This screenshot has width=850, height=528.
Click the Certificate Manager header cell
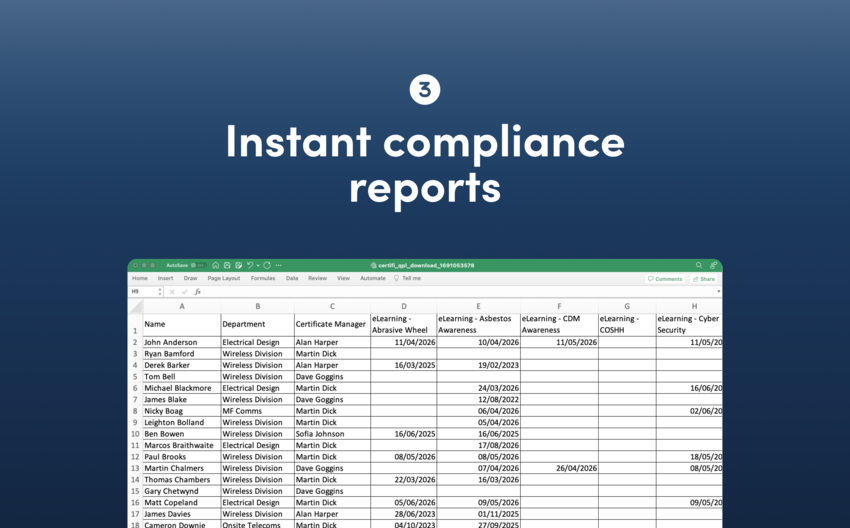point(332,324)
